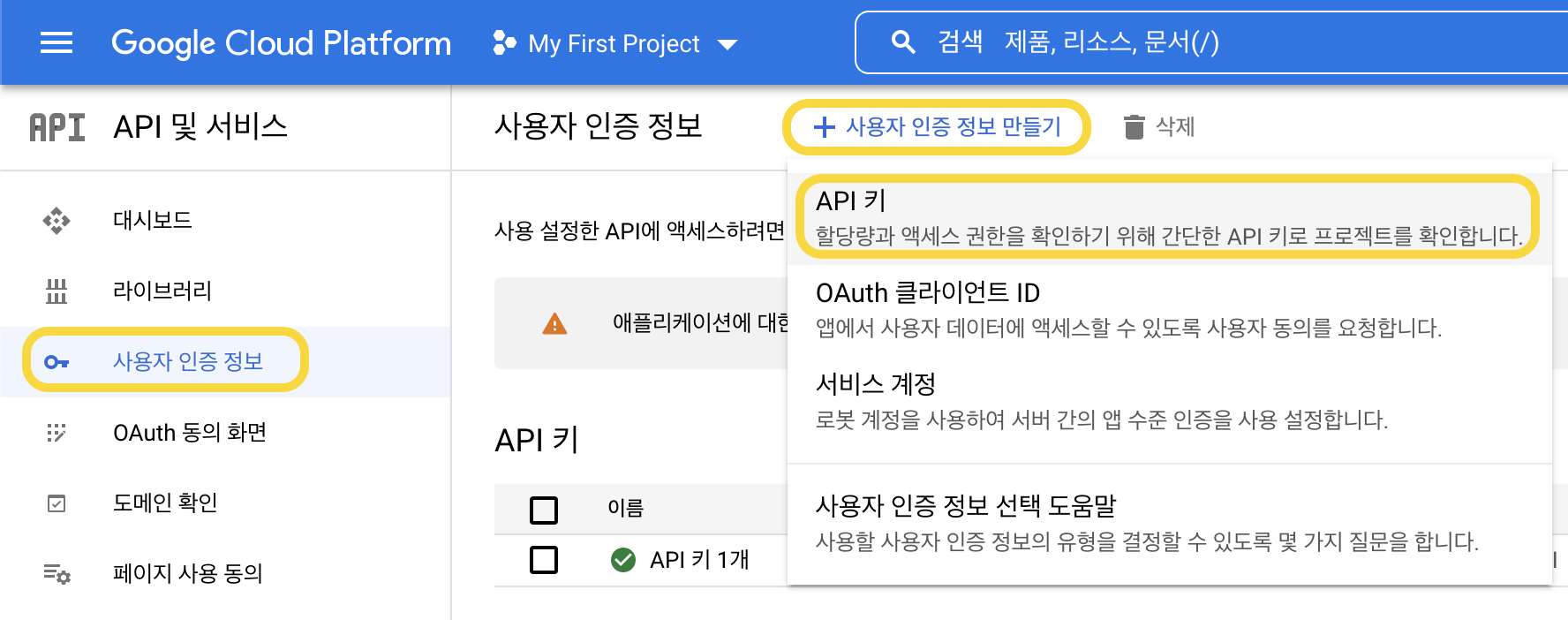Click the search magnifier icon
Screen dimensions: 1568x620
tap(902, 42)
